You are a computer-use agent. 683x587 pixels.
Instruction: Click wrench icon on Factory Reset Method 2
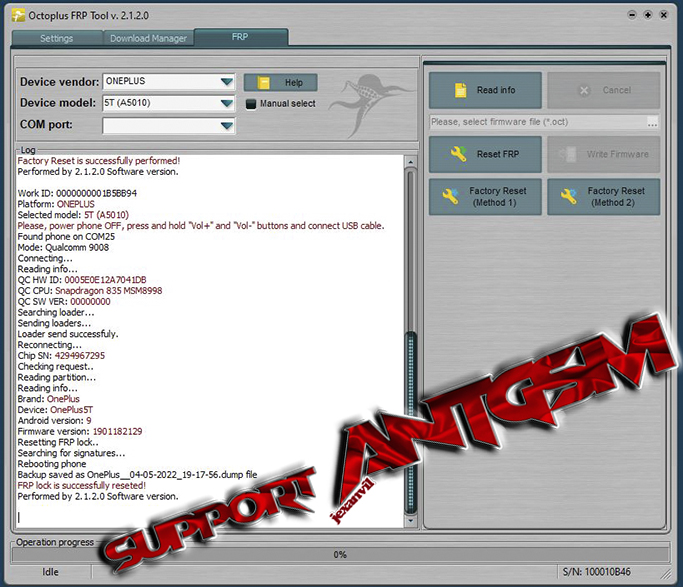pos(569,196)
